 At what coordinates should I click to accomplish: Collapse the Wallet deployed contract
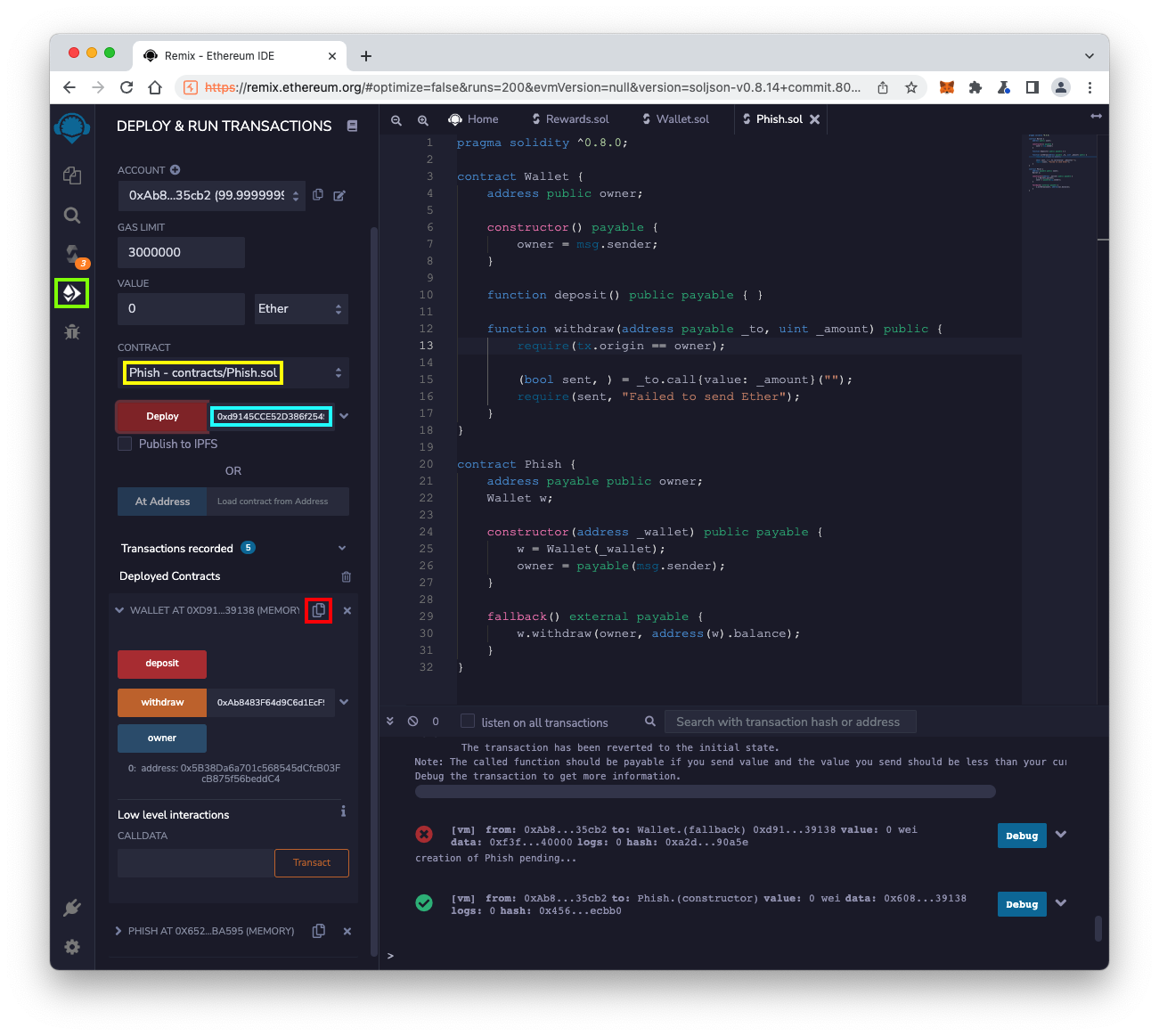coord(119,610)
